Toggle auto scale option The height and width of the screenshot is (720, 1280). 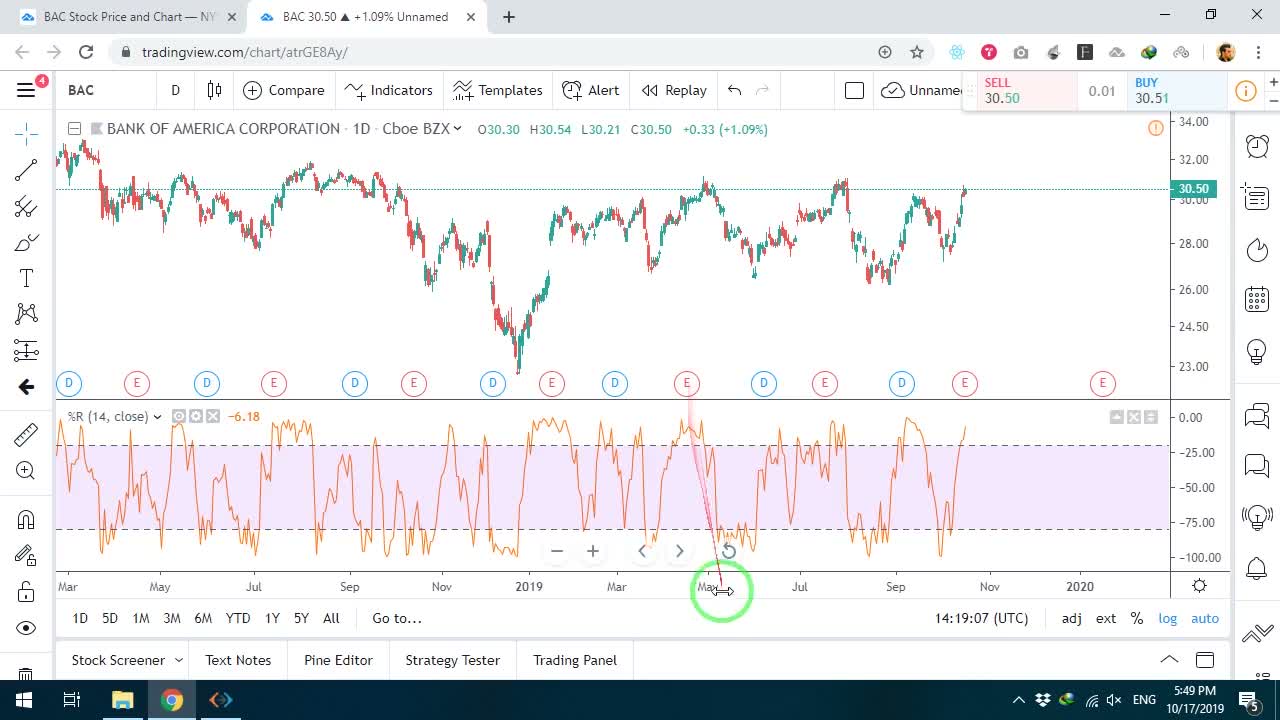(x=1205, y=618)
